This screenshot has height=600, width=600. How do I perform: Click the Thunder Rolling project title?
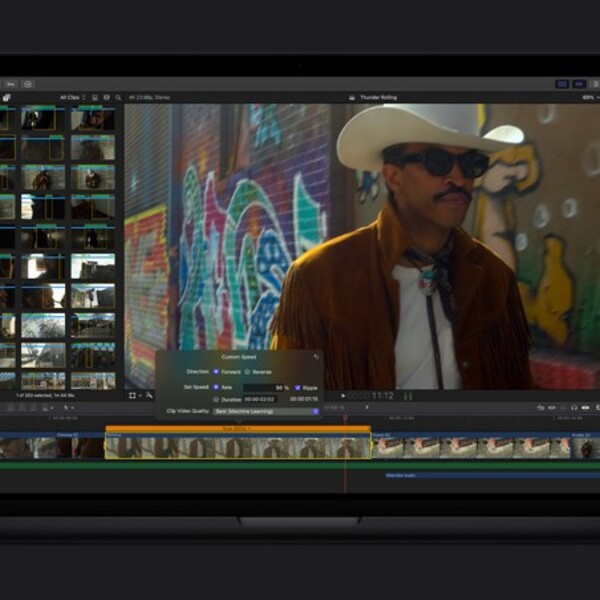point(378,98)
